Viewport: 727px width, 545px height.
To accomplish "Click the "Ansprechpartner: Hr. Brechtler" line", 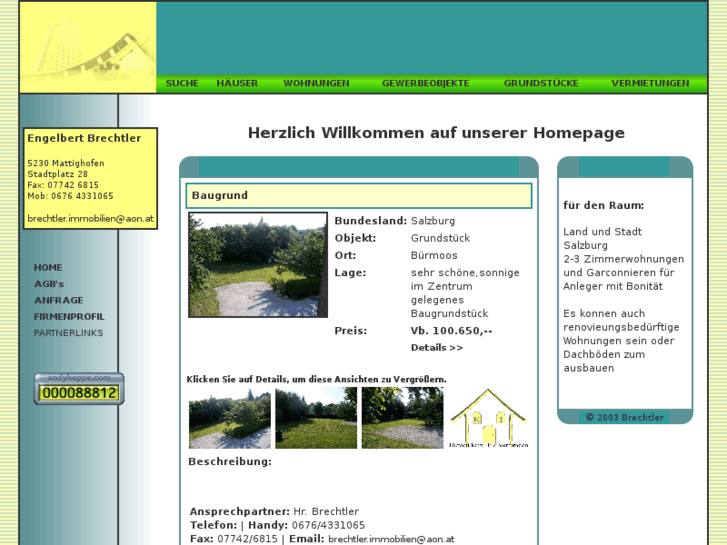I will coord(274,512).
